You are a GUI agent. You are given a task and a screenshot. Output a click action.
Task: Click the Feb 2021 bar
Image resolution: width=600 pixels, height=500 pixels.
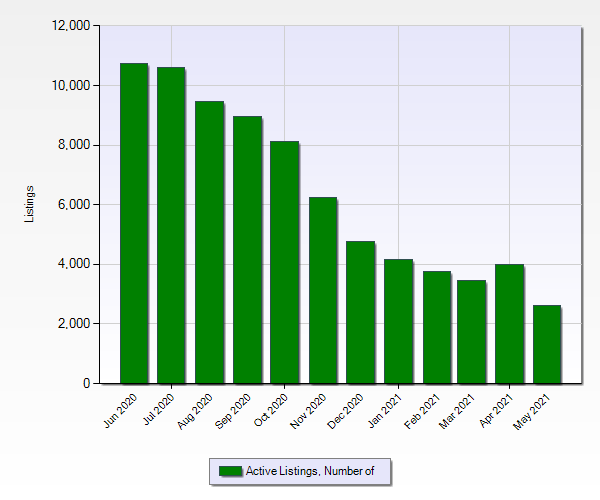point(436,327)
